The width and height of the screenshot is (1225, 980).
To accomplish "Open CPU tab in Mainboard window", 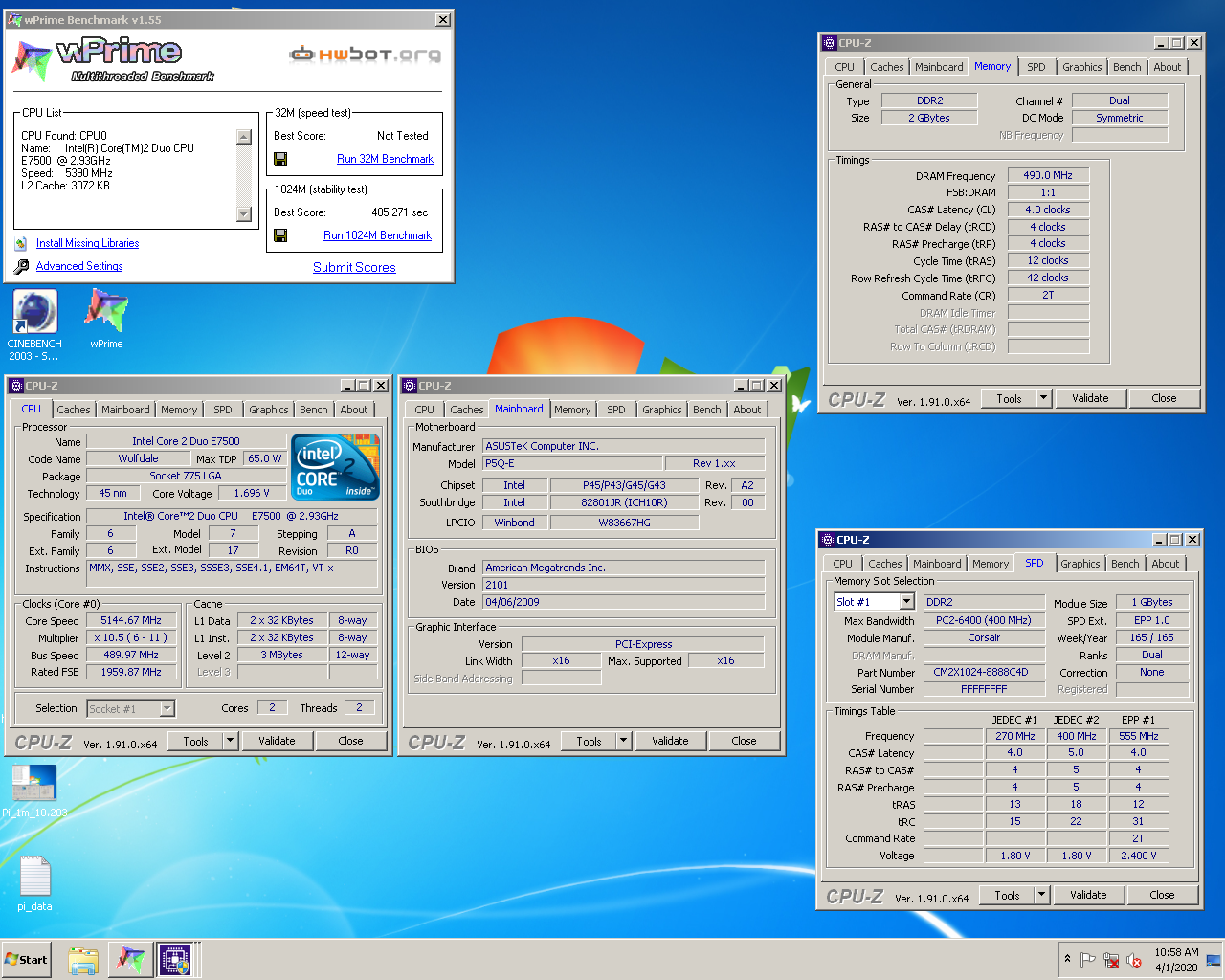I will [x=425, y=410].
